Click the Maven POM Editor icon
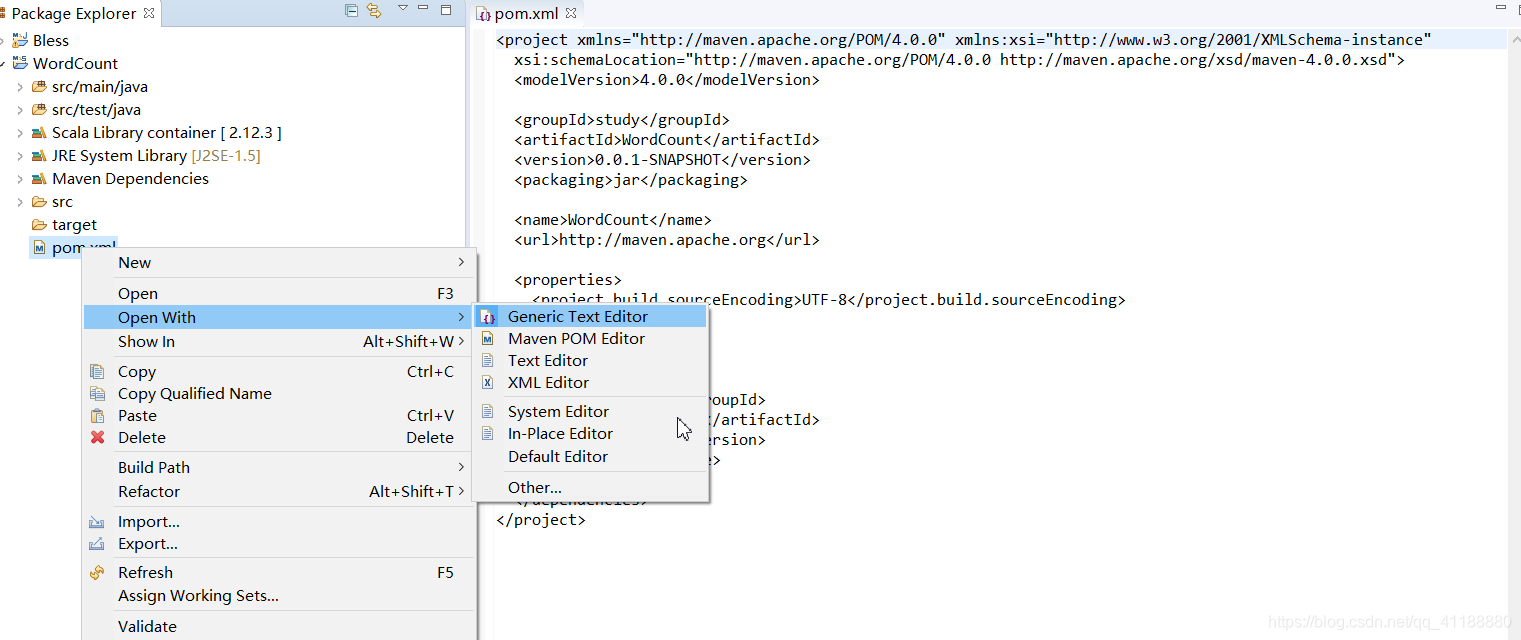The width and height of the screenshot is (1521, 640). [488, 338]
